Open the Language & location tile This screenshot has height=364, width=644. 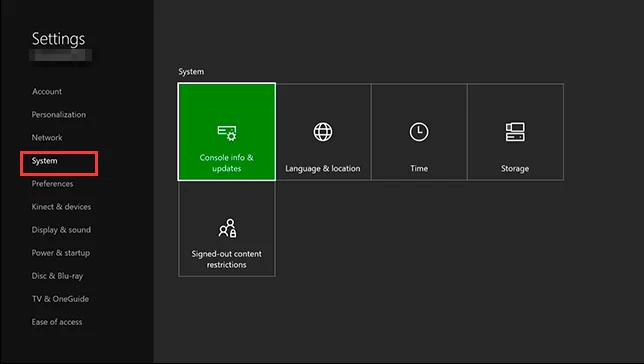pos(323,132)
